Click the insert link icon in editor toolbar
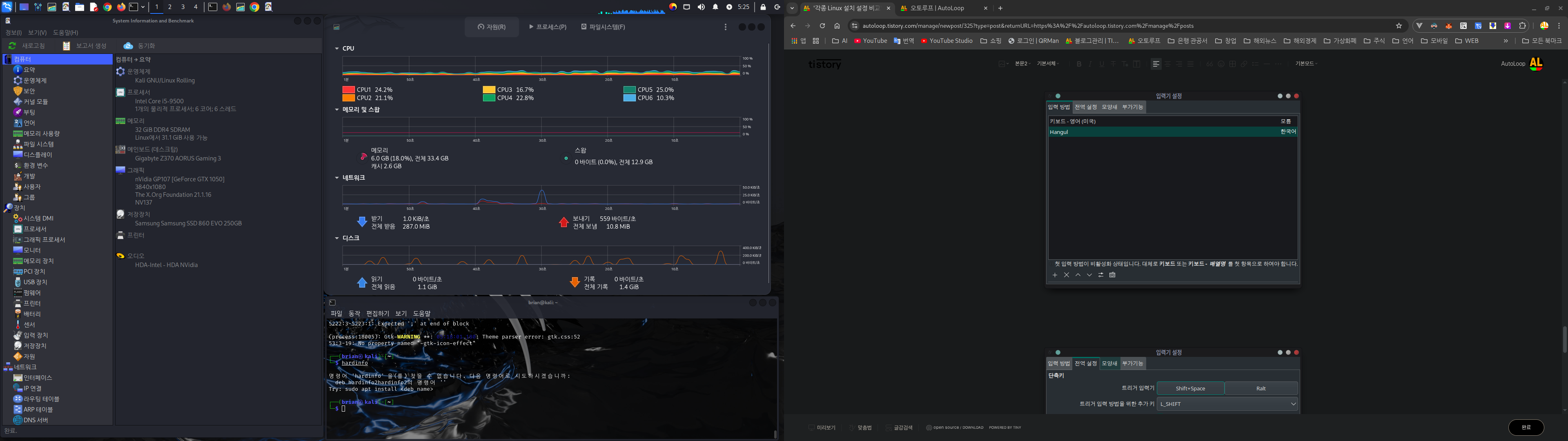Viewport: 1568px width, 441px height. click(x=1243, y=64)
